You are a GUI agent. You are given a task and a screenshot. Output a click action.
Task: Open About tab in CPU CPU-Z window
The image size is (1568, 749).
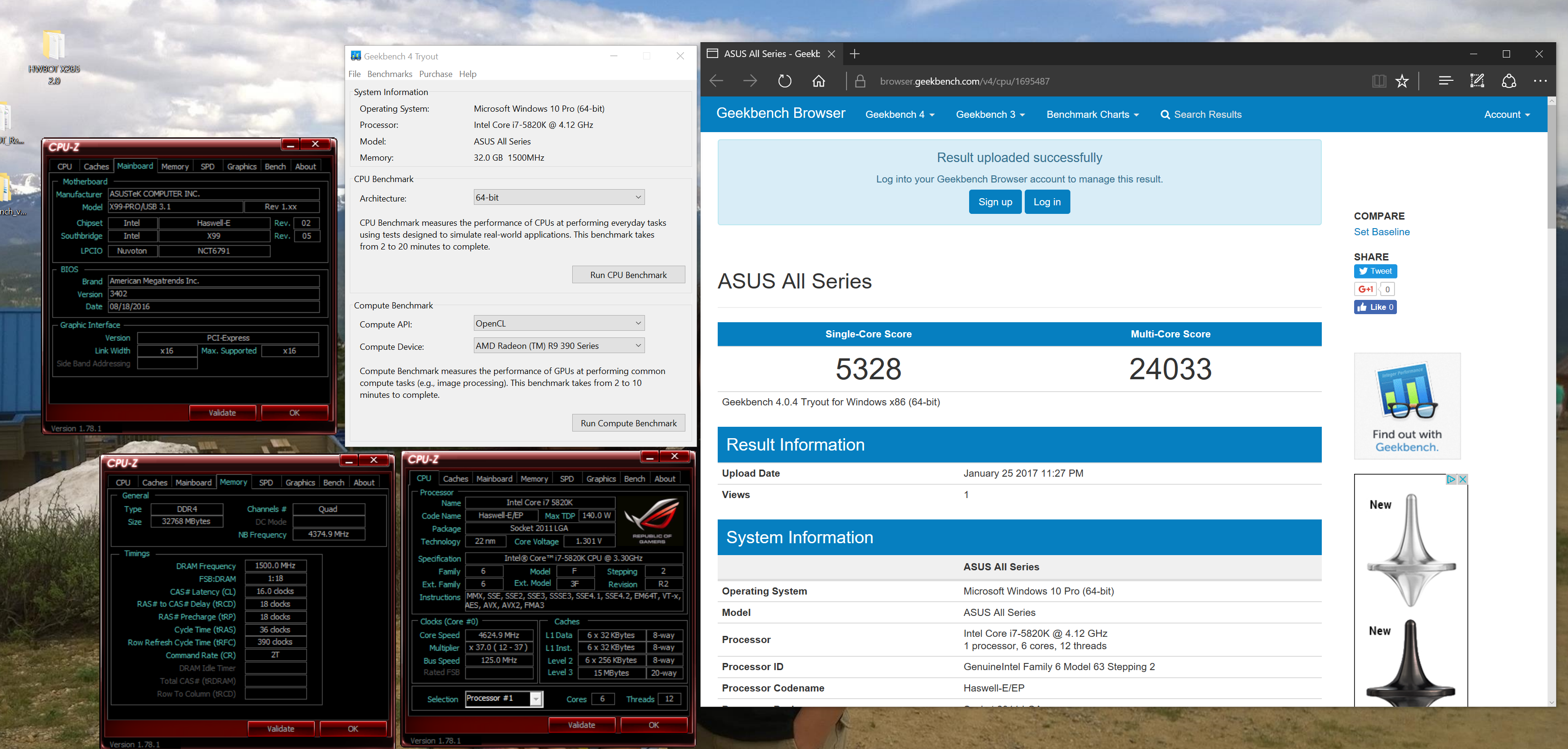tap(664, 479)
